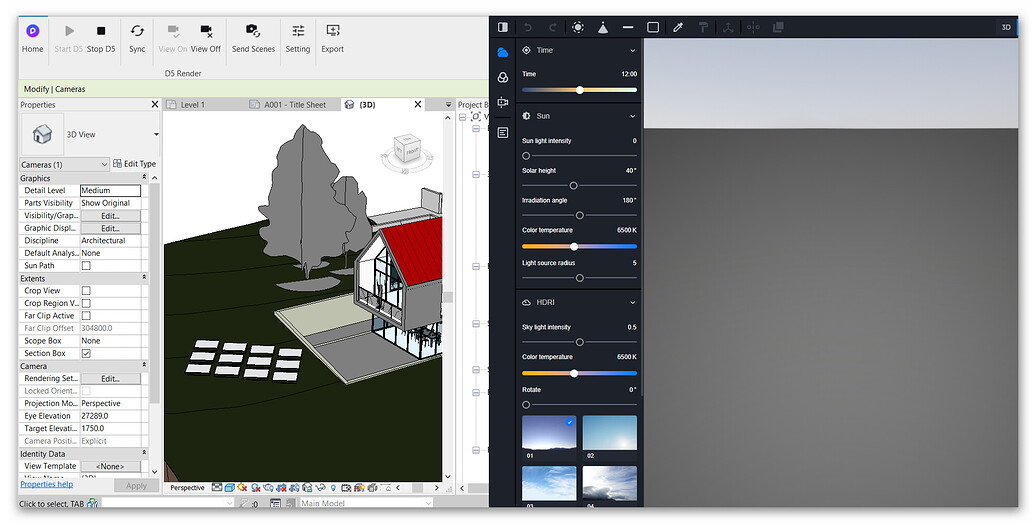The width and height of the screenshot is (1035, 523).
Task: Open the D5 geo-sky sun tool
Action: click(578, 27)
